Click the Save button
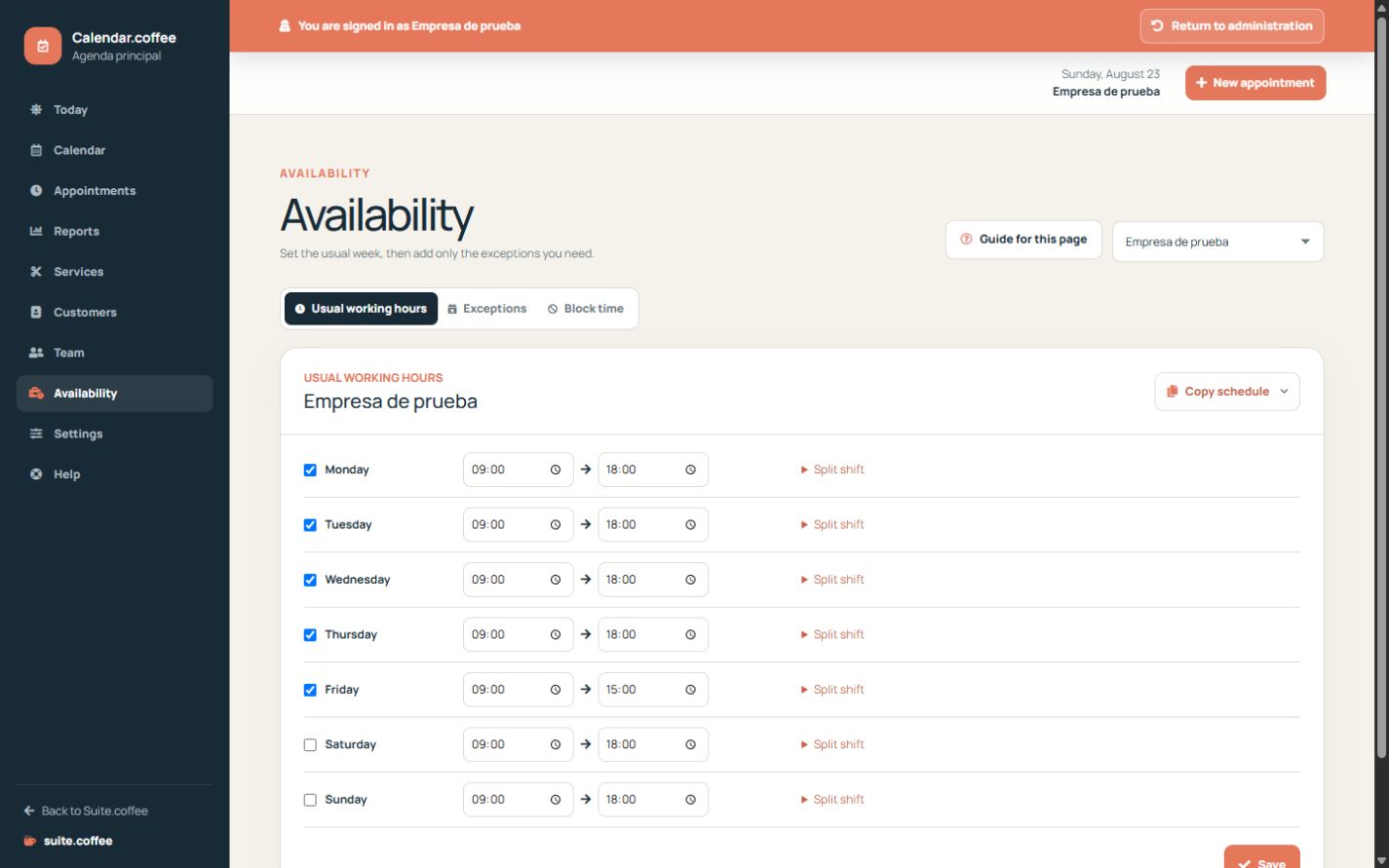1389x868 pixels. point(1261,856)
